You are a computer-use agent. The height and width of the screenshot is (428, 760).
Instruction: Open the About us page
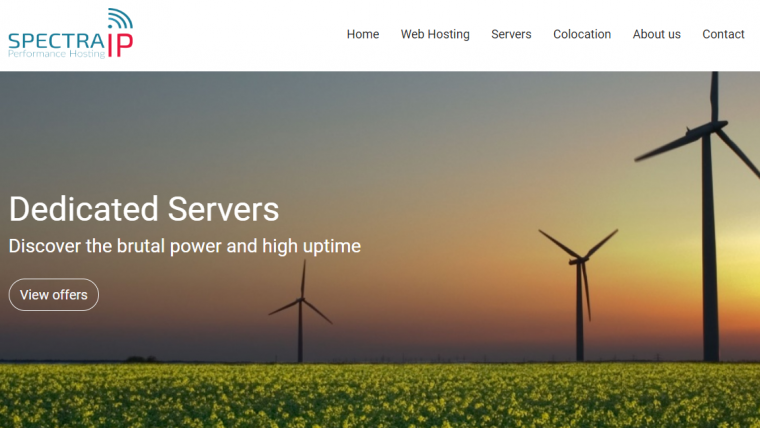coord(656,34)
